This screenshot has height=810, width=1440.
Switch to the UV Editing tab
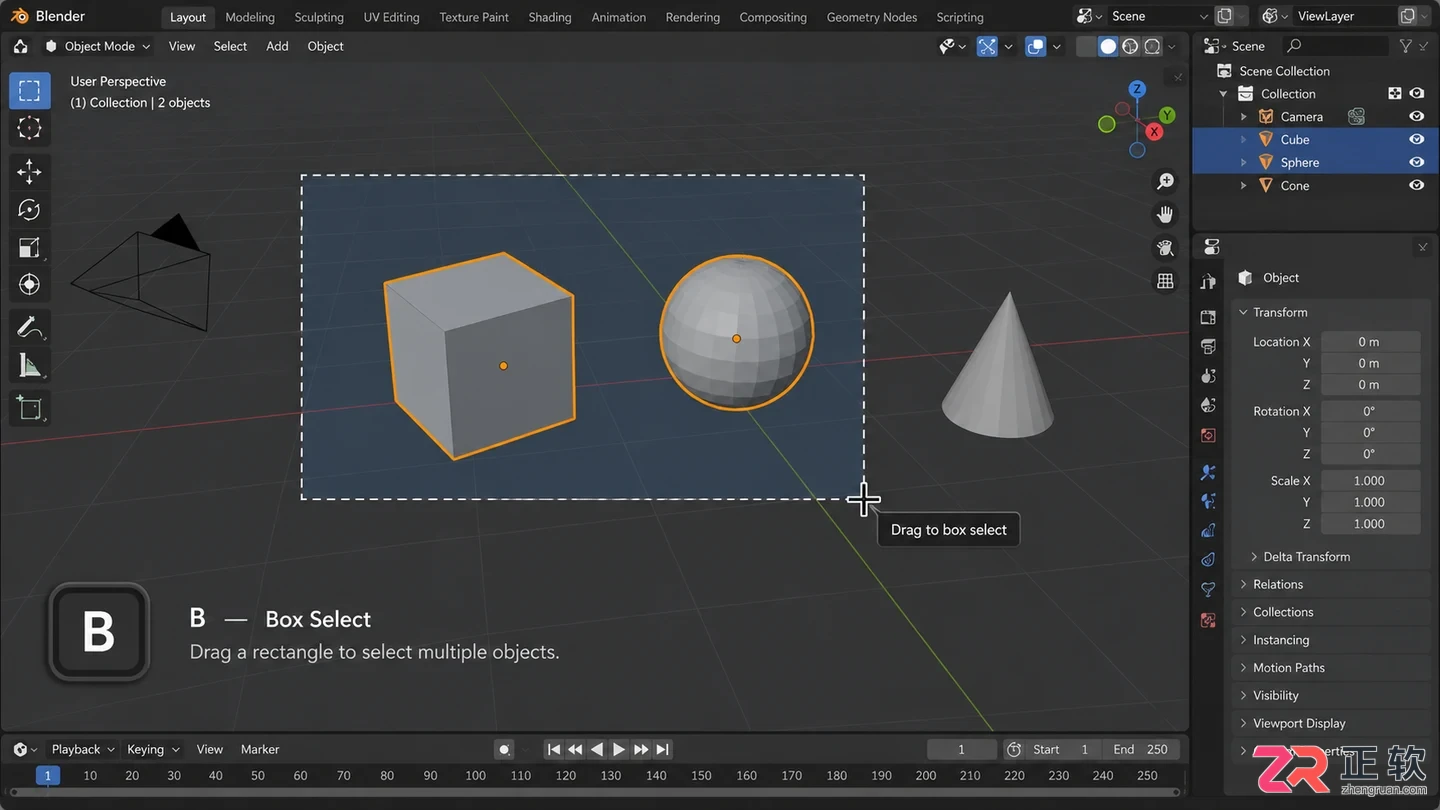391,17
